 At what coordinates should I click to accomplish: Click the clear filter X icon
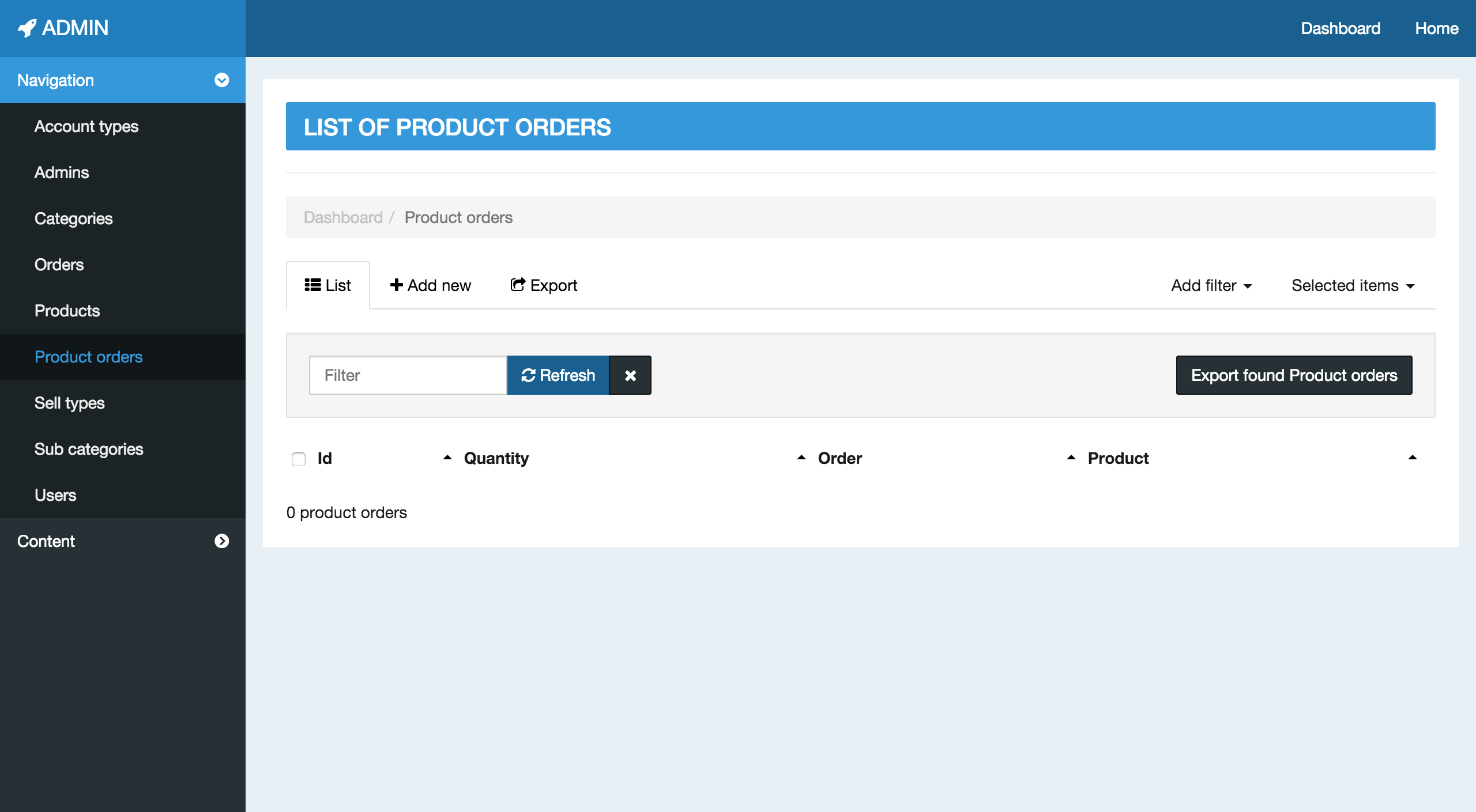[630, 375]
